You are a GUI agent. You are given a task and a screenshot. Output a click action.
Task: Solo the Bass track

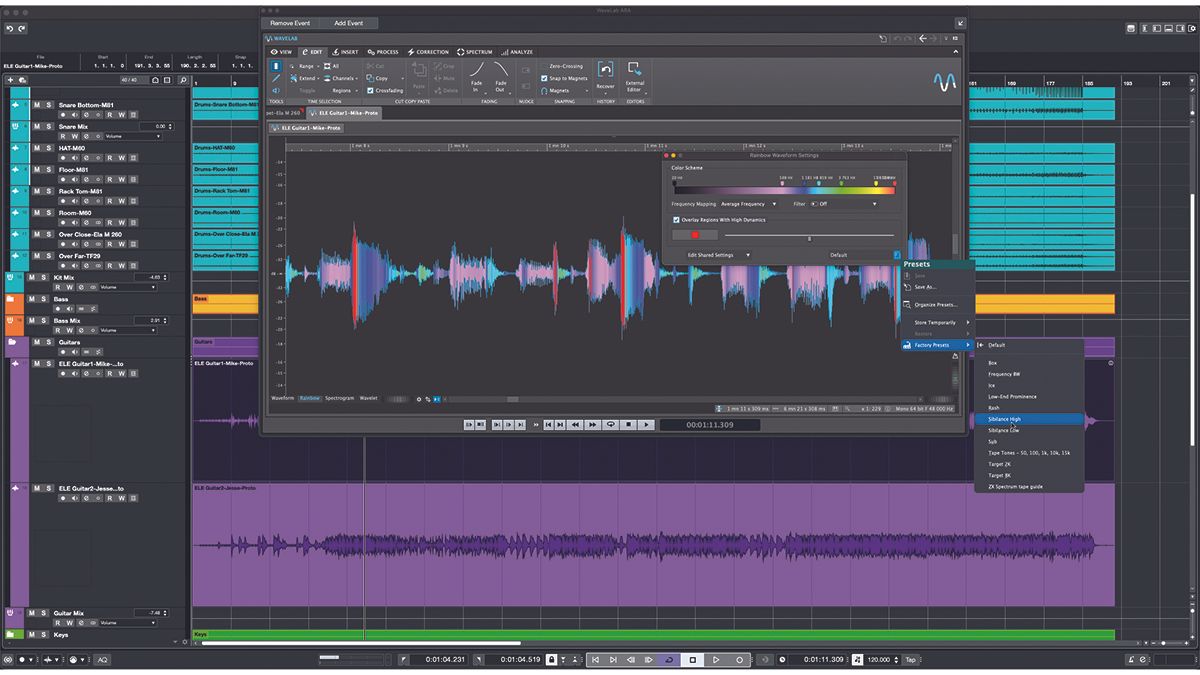tap(45, 299)
